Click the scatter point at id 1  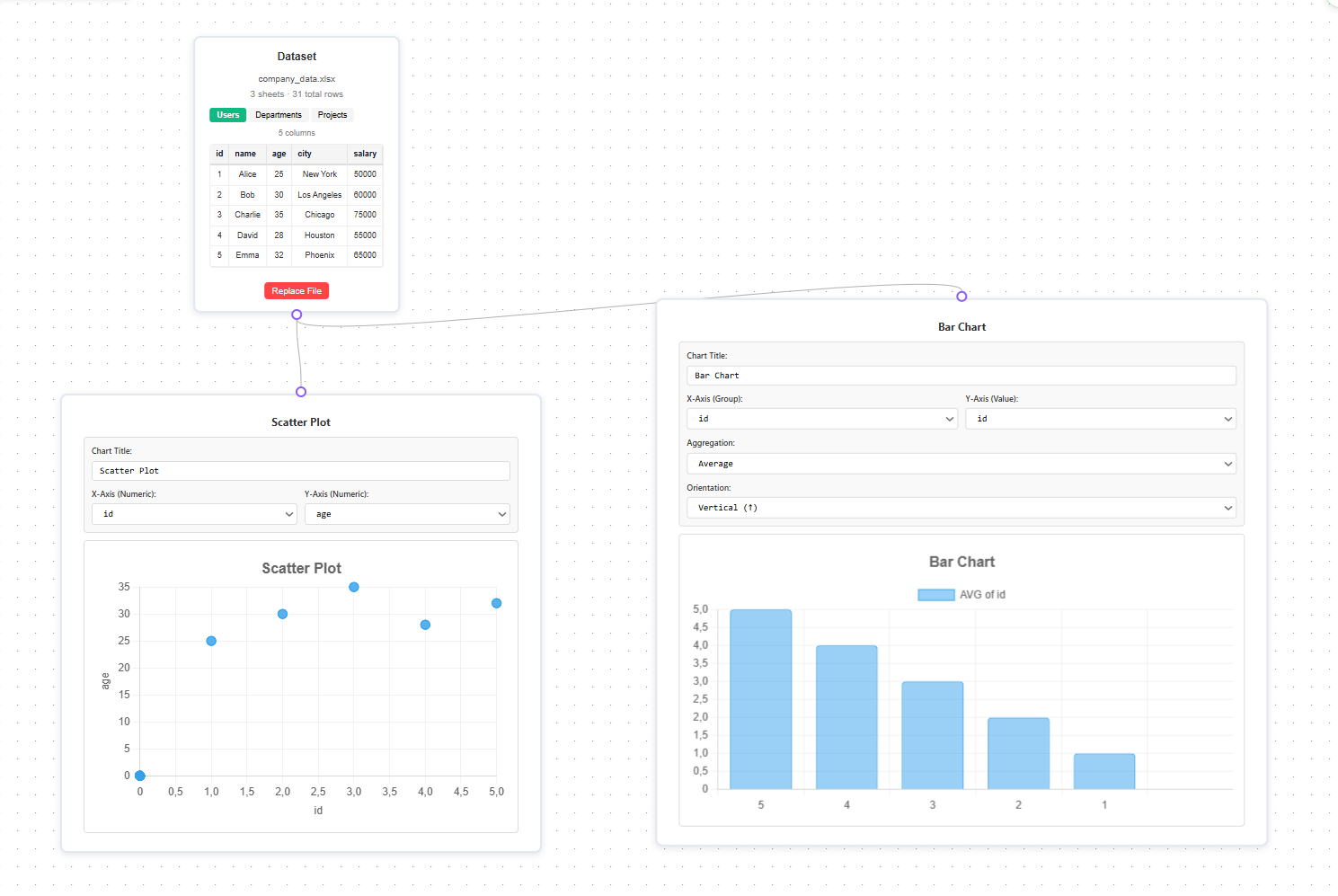pos(211,641)
